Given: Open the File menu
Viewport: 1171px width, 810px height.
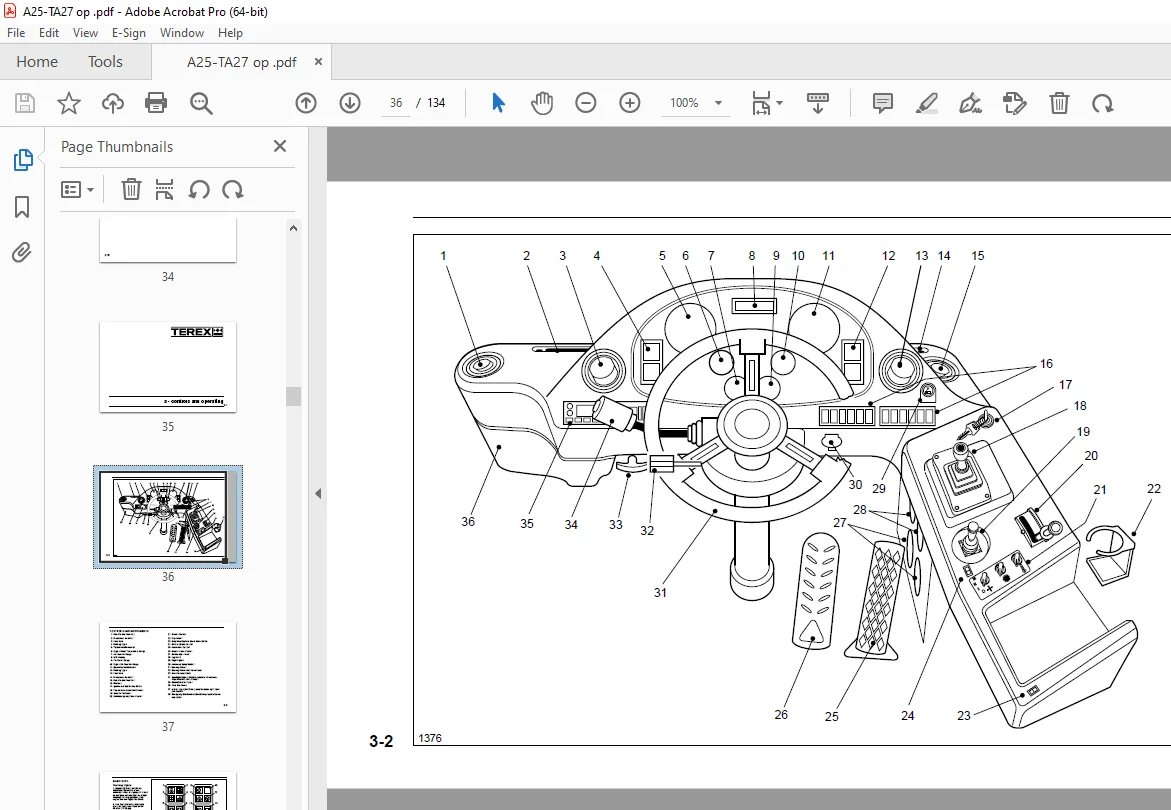Looking at the screenshot, I should pyautogui.click(x=16, y=33).
